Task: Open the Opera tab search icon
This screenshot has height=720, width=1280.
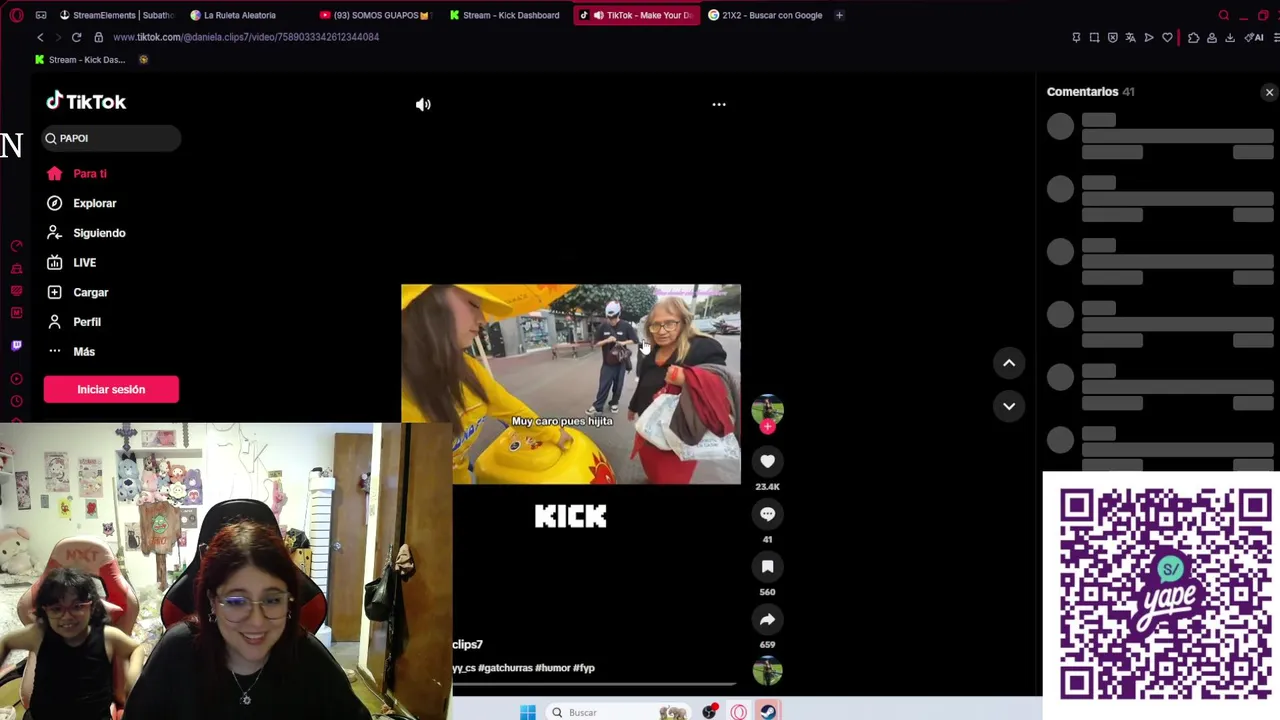Action: (1224, 15)
